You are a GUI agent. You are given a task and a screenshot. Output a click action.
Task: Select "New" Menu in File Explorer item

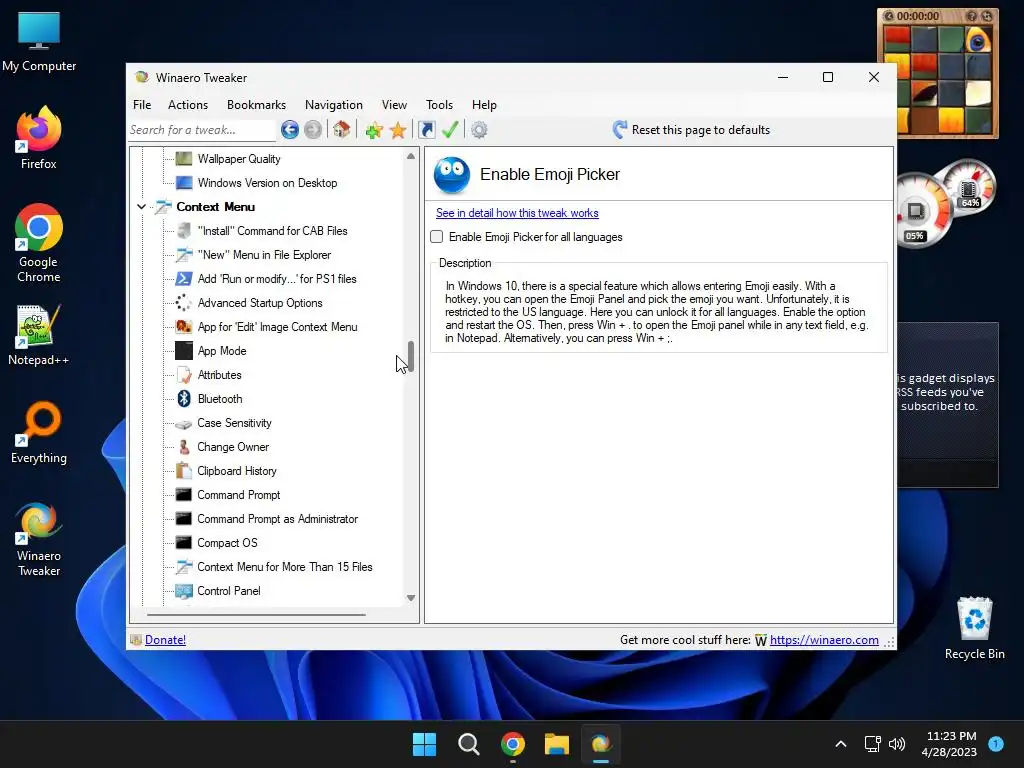[264, 255]
